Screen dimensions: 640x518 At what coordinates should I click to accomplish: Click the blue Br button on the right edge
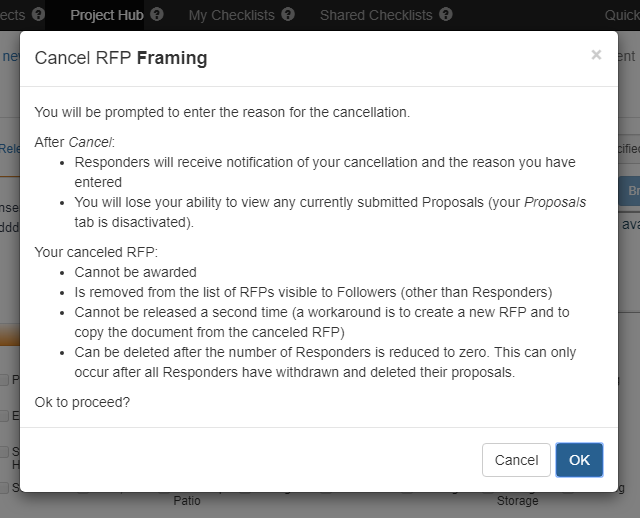(629, 191)
